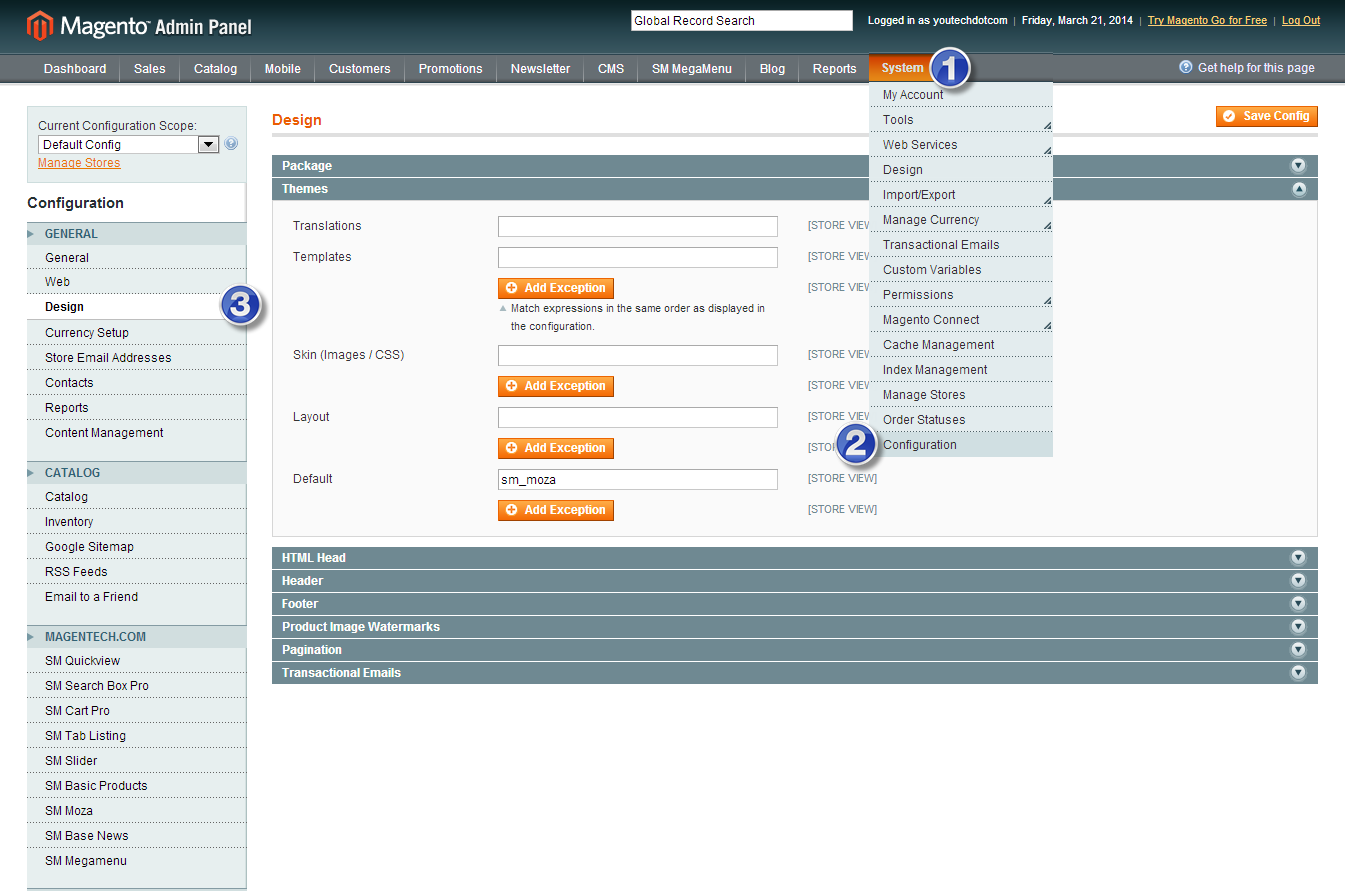The image size is (1345, 891).
Task: Expand the HTML Head section
Action: [794, 558]
